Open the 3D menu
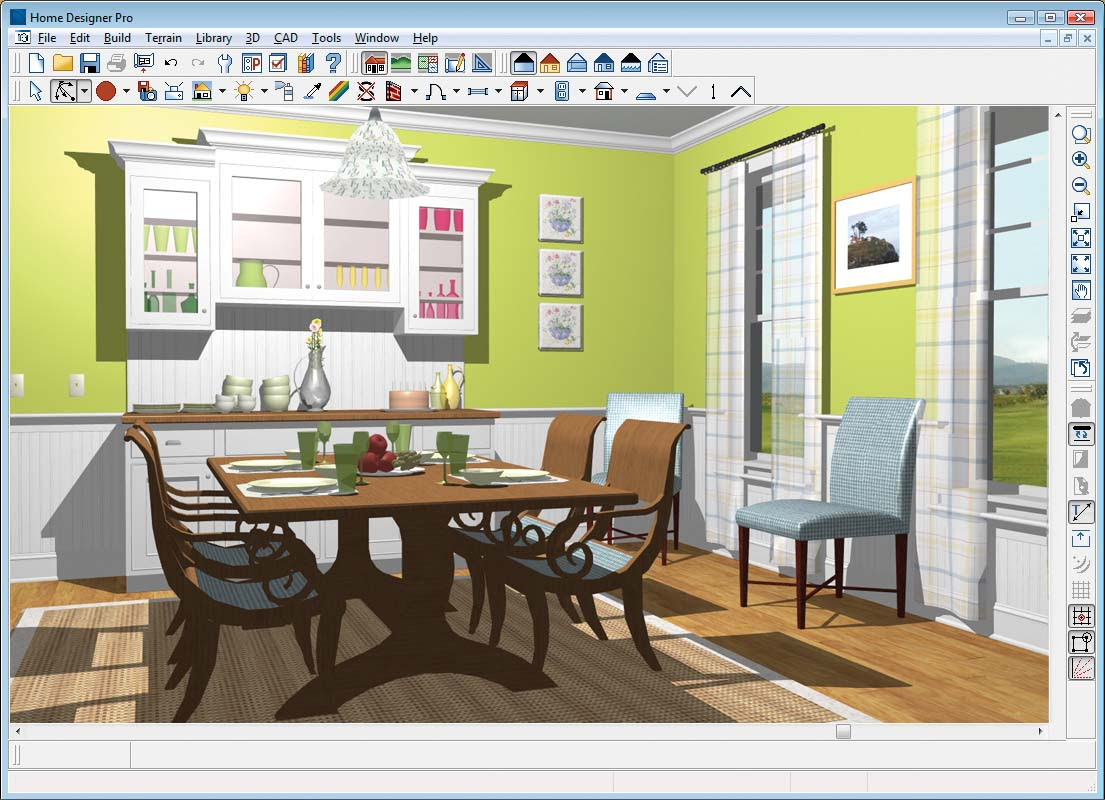1105x800 pixels. point(252,38)
